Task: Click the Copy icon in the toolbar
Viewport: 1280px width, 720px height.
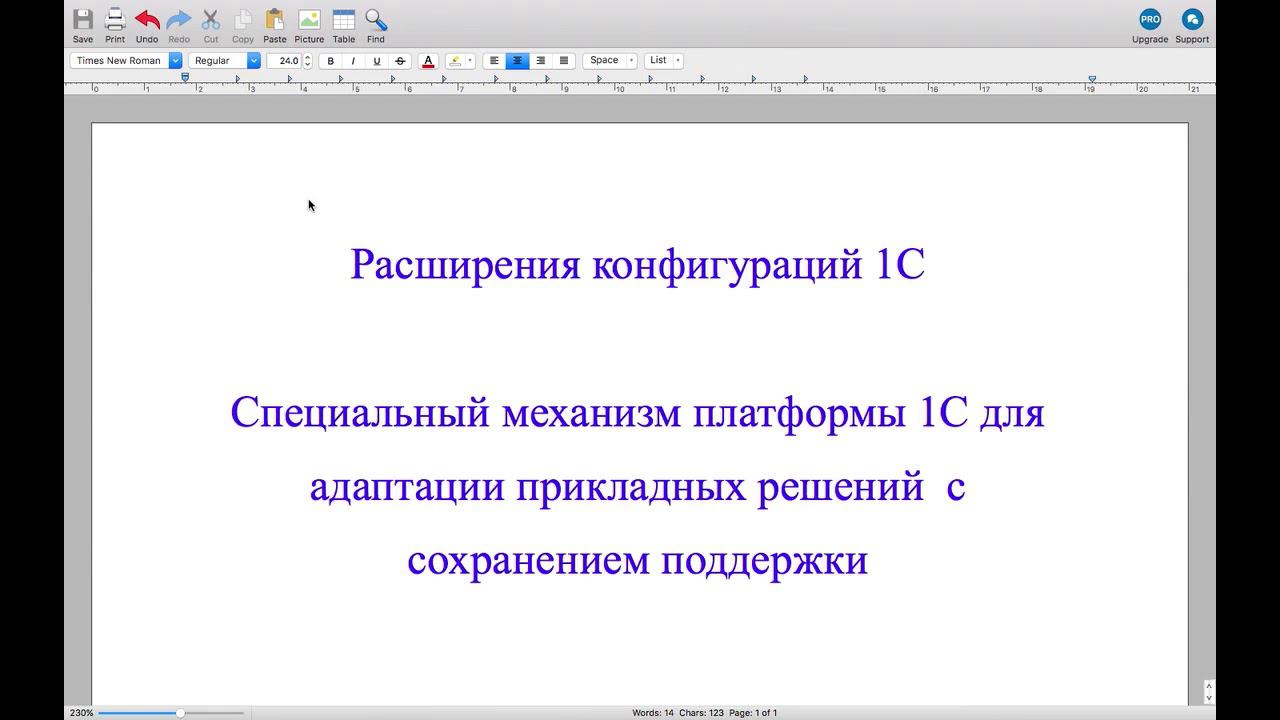Action: pos(243,20)
